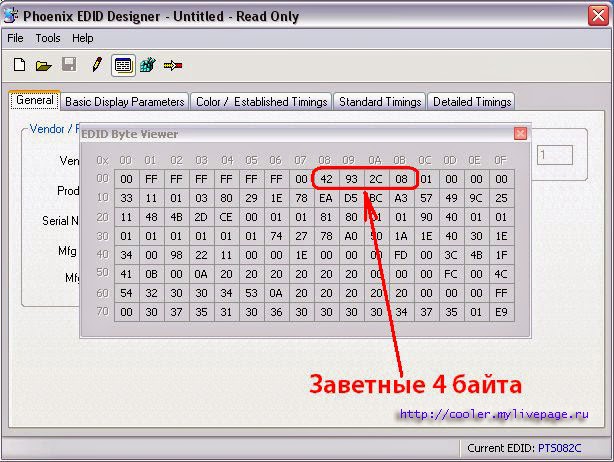Image resolution: width=614 pixels, height=462 pixels.
Task: Click the row 70 offset label
Action: [103, 312]
